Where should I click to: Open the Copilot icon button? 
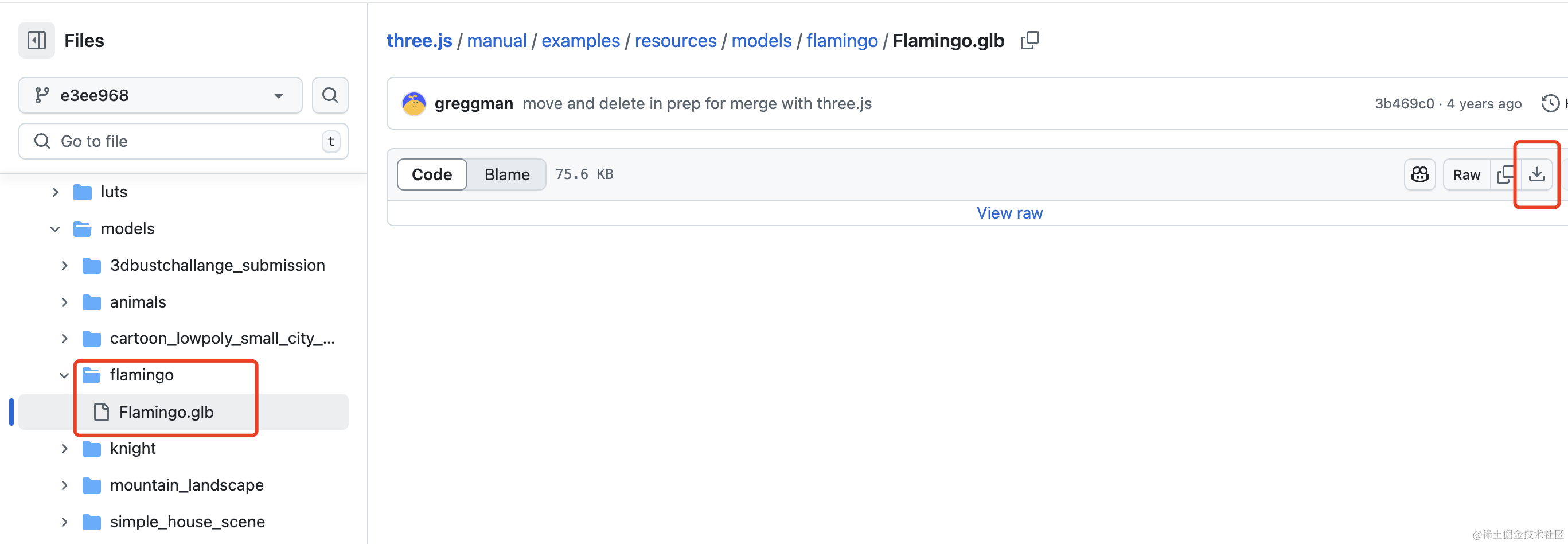[x=1419, y=175]
